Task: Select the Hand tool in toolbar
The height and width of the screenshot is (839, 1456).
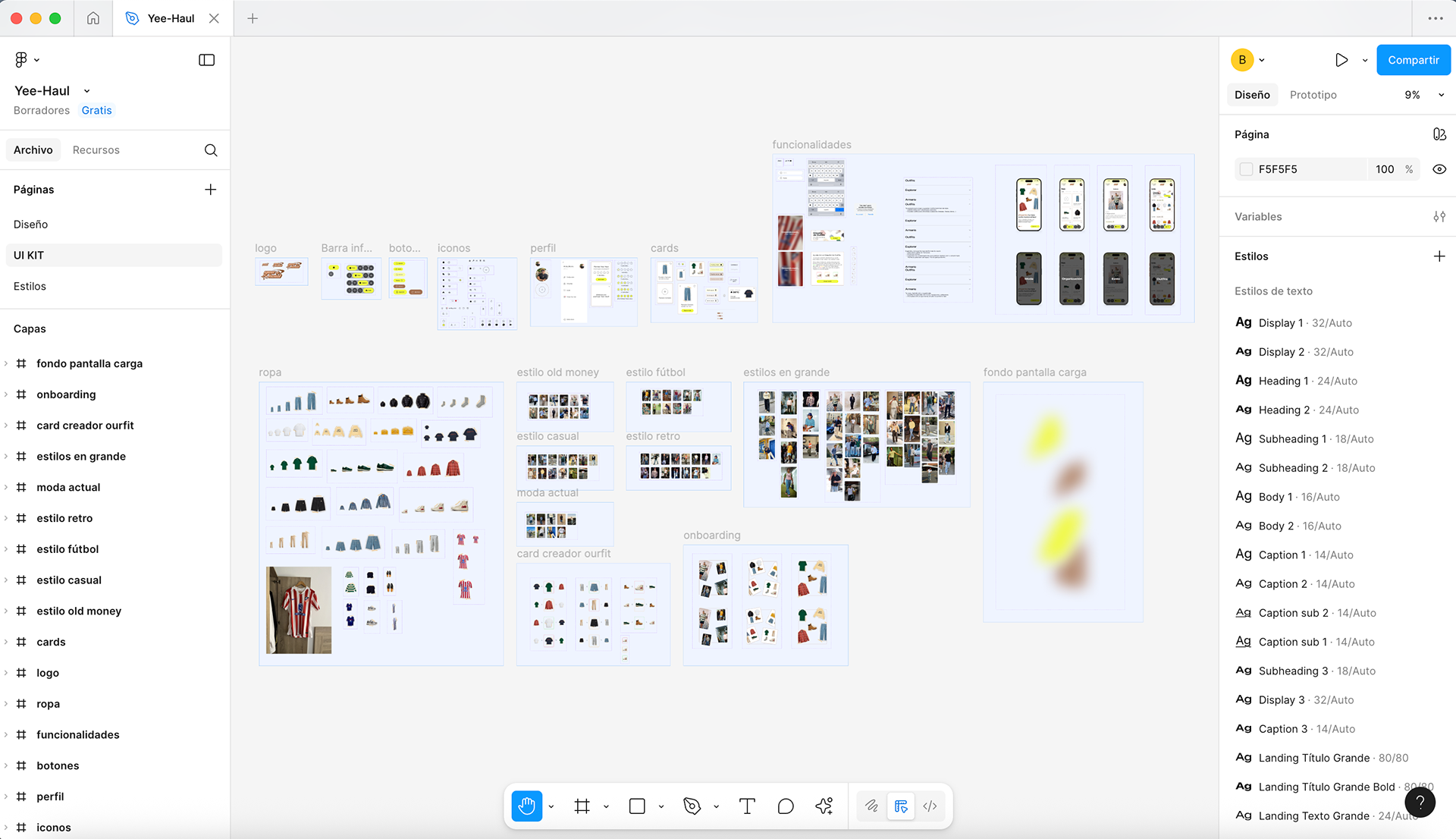Action: 526,806
